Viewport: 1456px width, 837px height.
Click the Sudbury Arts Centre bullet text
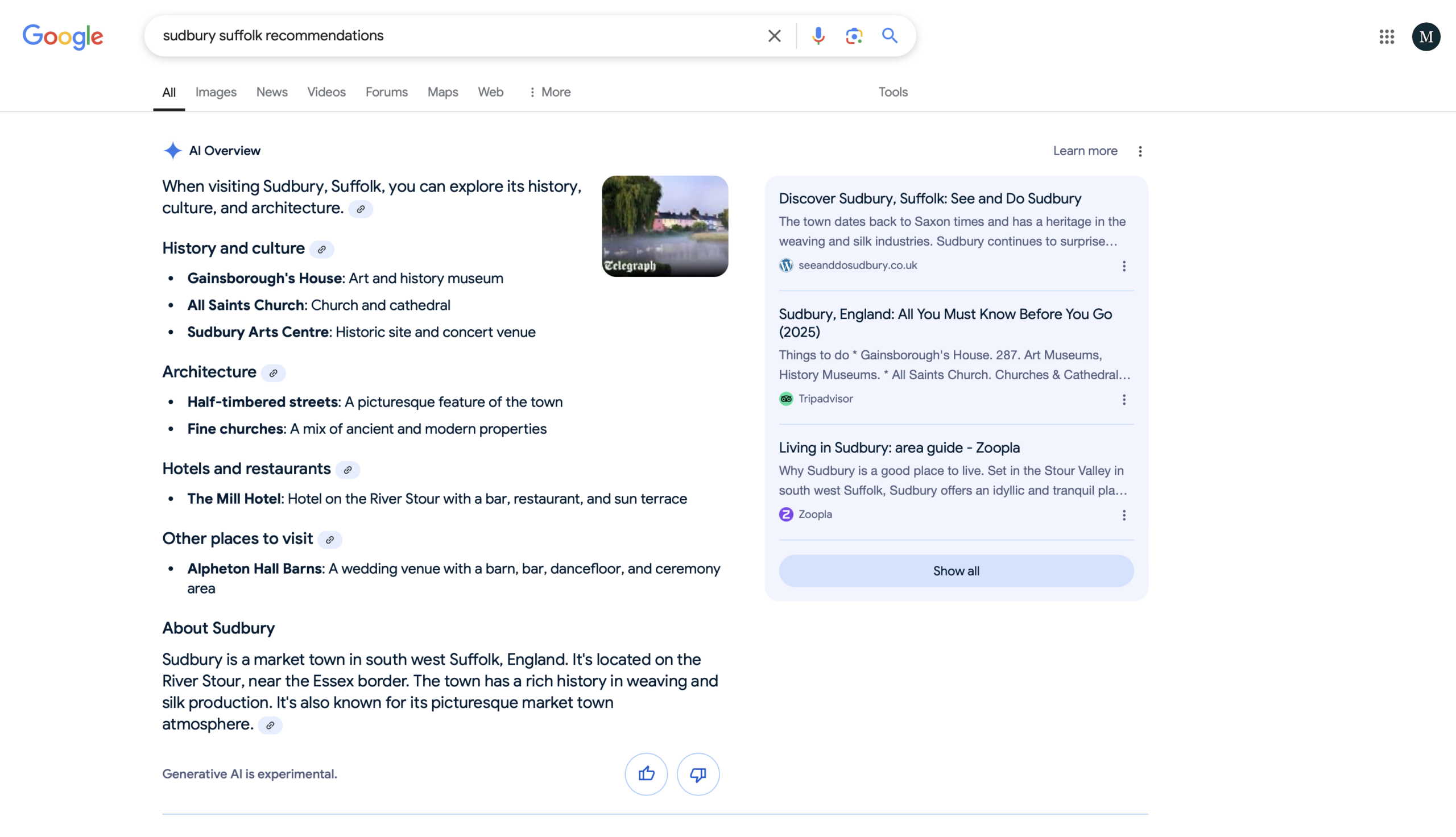pyautogui.click(x=361, y=332)
